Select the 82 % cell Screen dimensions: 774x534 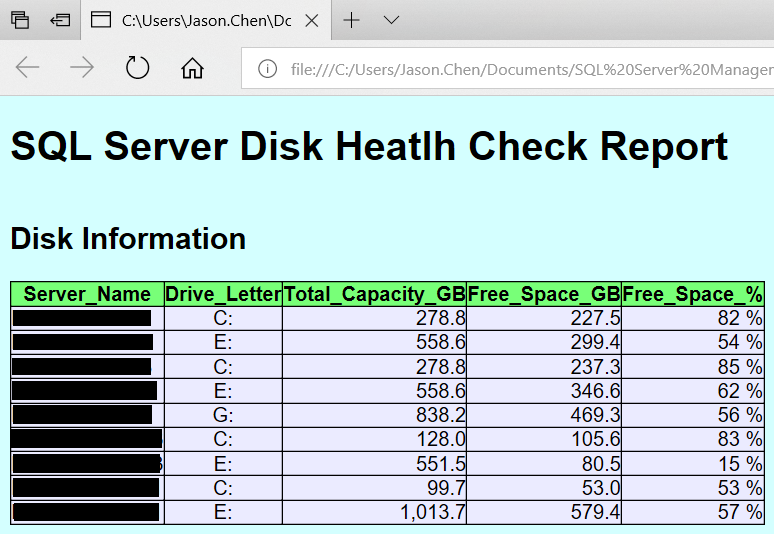click(693, 318)
